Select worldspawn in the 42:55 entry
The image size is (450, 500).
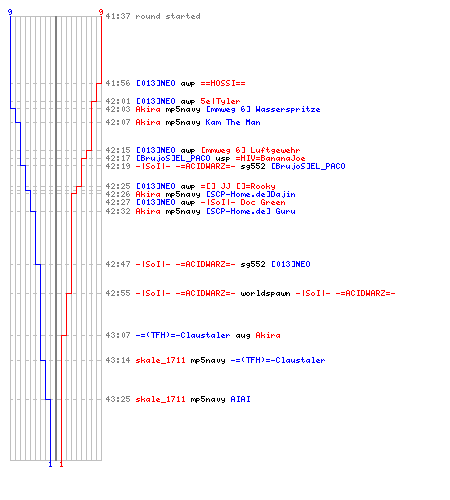click(265, 293)
